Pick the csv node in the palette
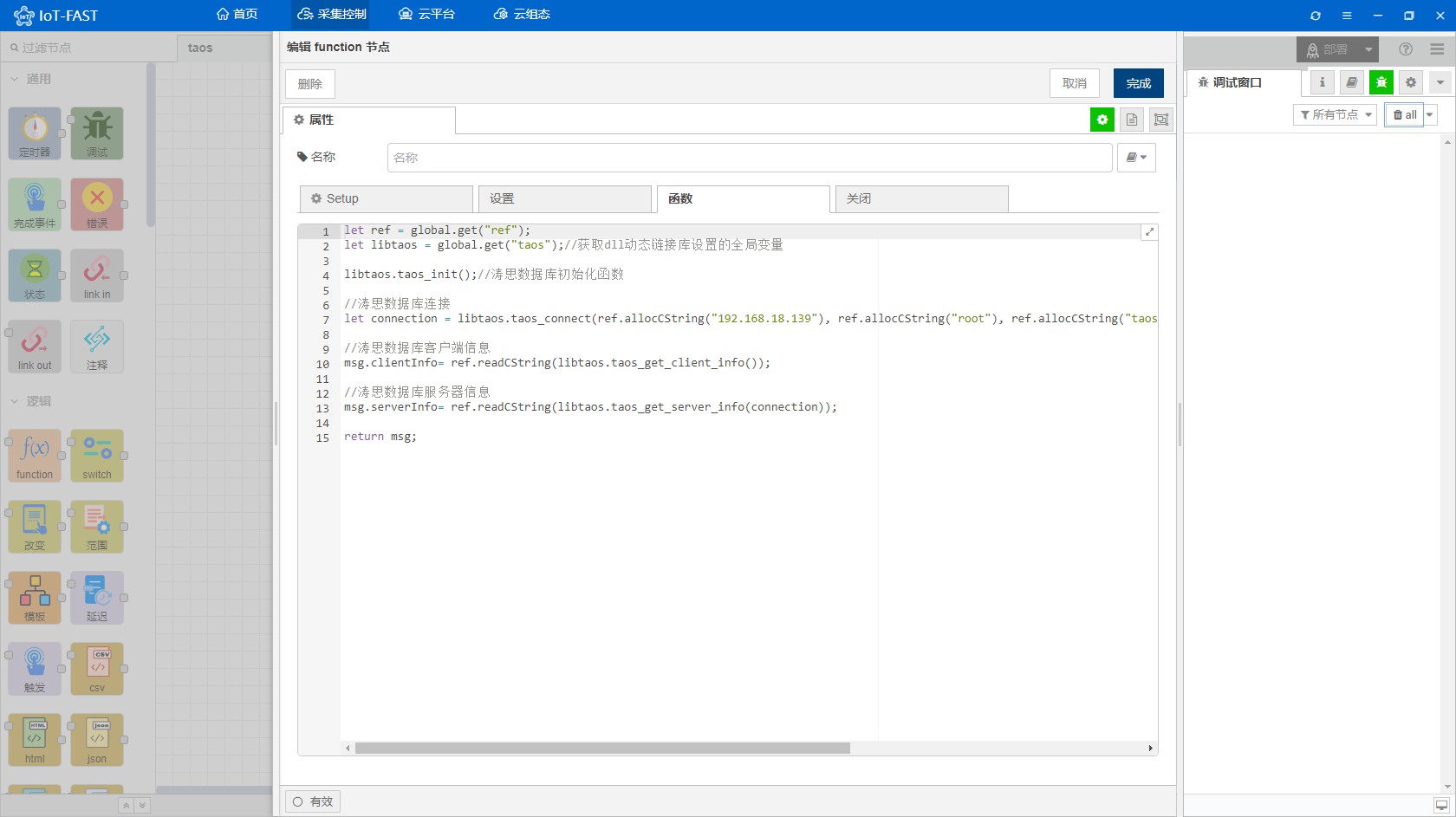Image resolution: width=1456 pixels, height=817 pixels. (x=97, y=669)
